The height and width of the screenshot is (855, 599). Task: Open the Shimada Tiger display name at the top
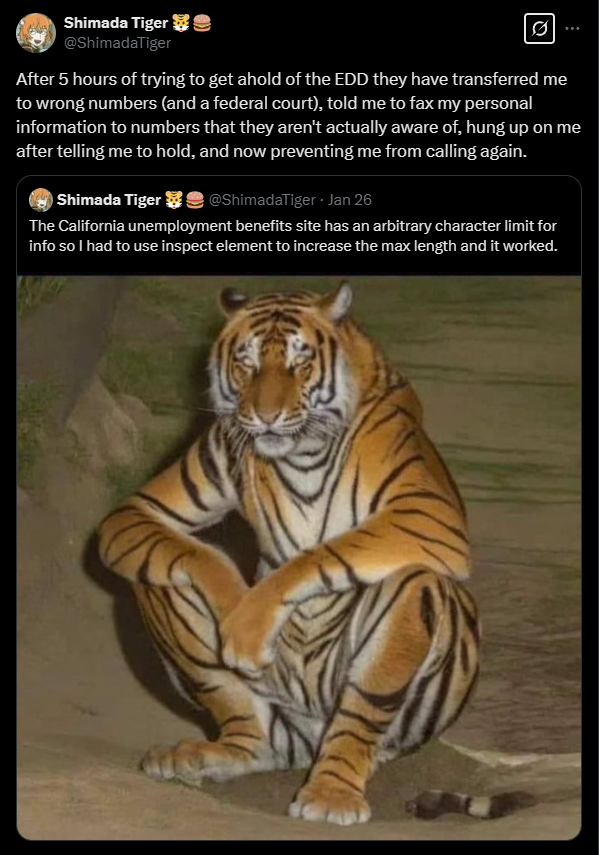click(x=116, y=23)
